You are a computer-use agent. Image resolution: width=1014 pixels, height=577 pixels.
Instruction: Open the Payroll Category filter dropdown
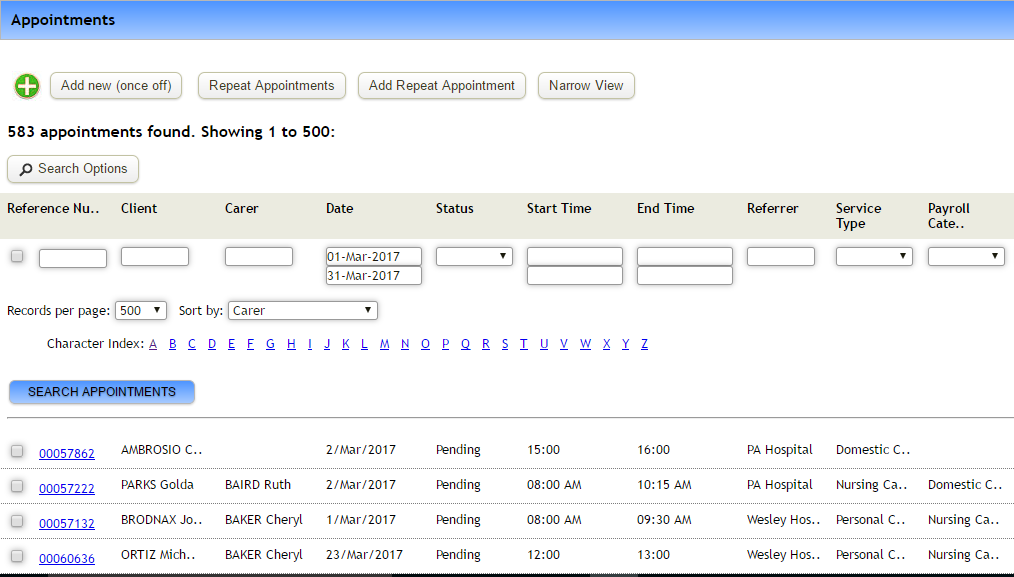(966, 255)
